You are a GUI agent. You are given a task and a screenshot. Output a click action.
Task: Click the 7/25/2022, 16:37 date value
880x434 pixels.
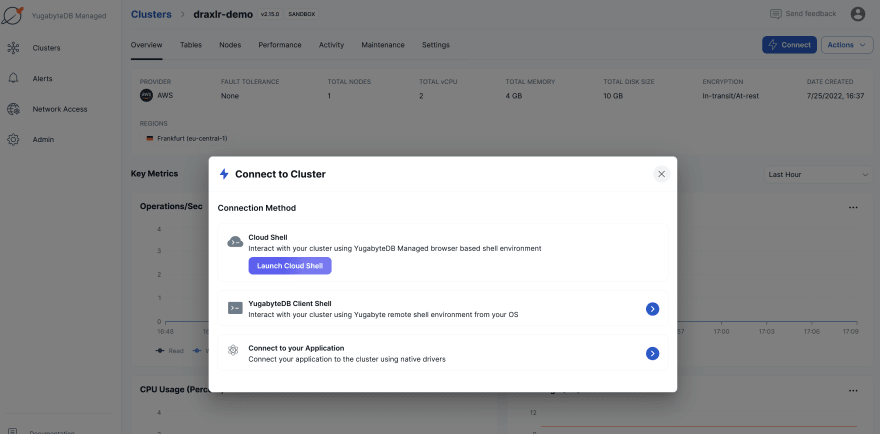tap(835, 96)
